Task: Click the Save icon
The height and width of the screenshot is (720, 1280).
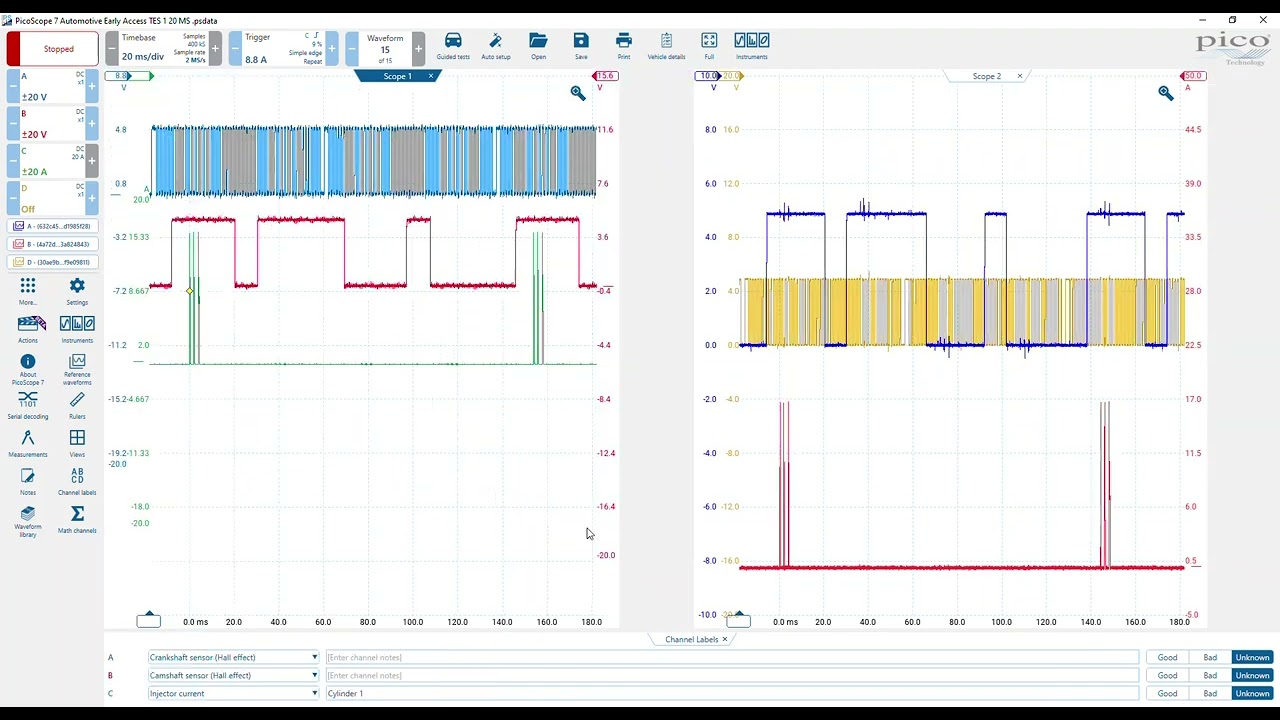Action: [581, 46]
